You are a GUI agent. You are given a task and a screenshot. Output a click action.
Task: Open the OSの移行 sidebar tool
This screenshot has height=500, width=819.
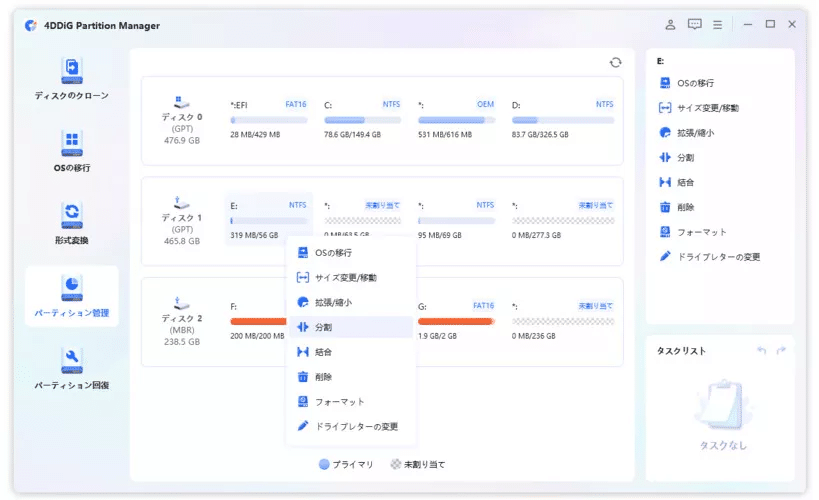(x=72, y=152)
